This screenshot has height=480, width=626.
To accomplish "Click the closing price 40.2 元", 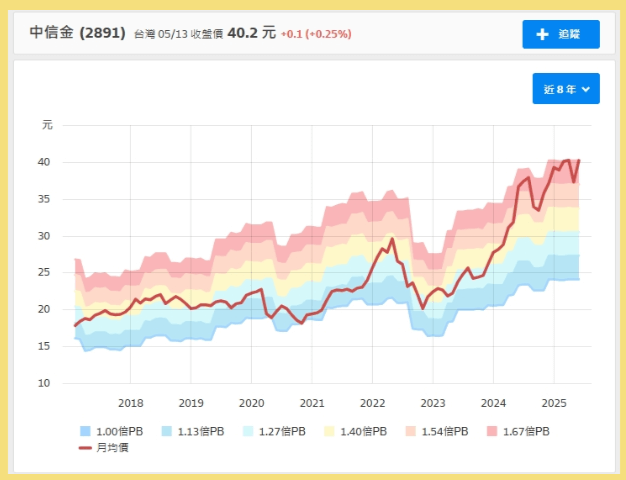I will (x=252, y=33).
